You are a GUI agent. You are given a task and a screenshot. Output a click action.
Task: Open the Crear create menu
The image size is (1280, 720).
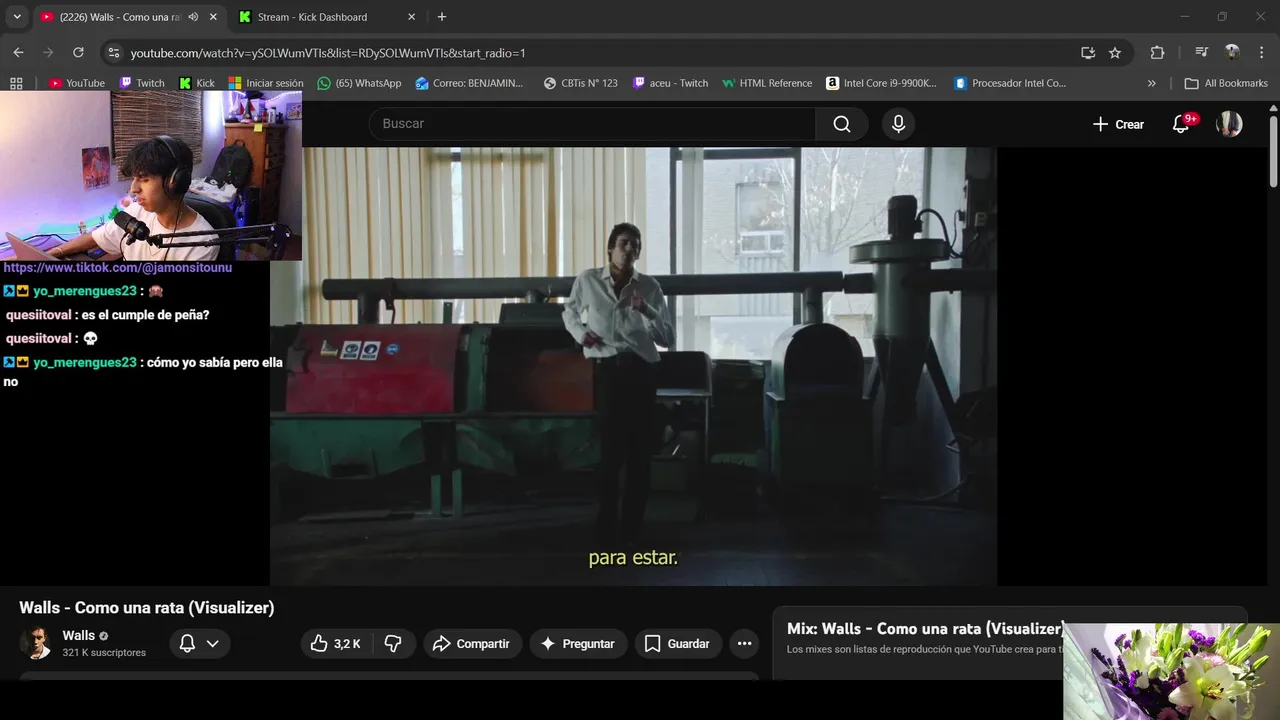(x=1118, y=124)
